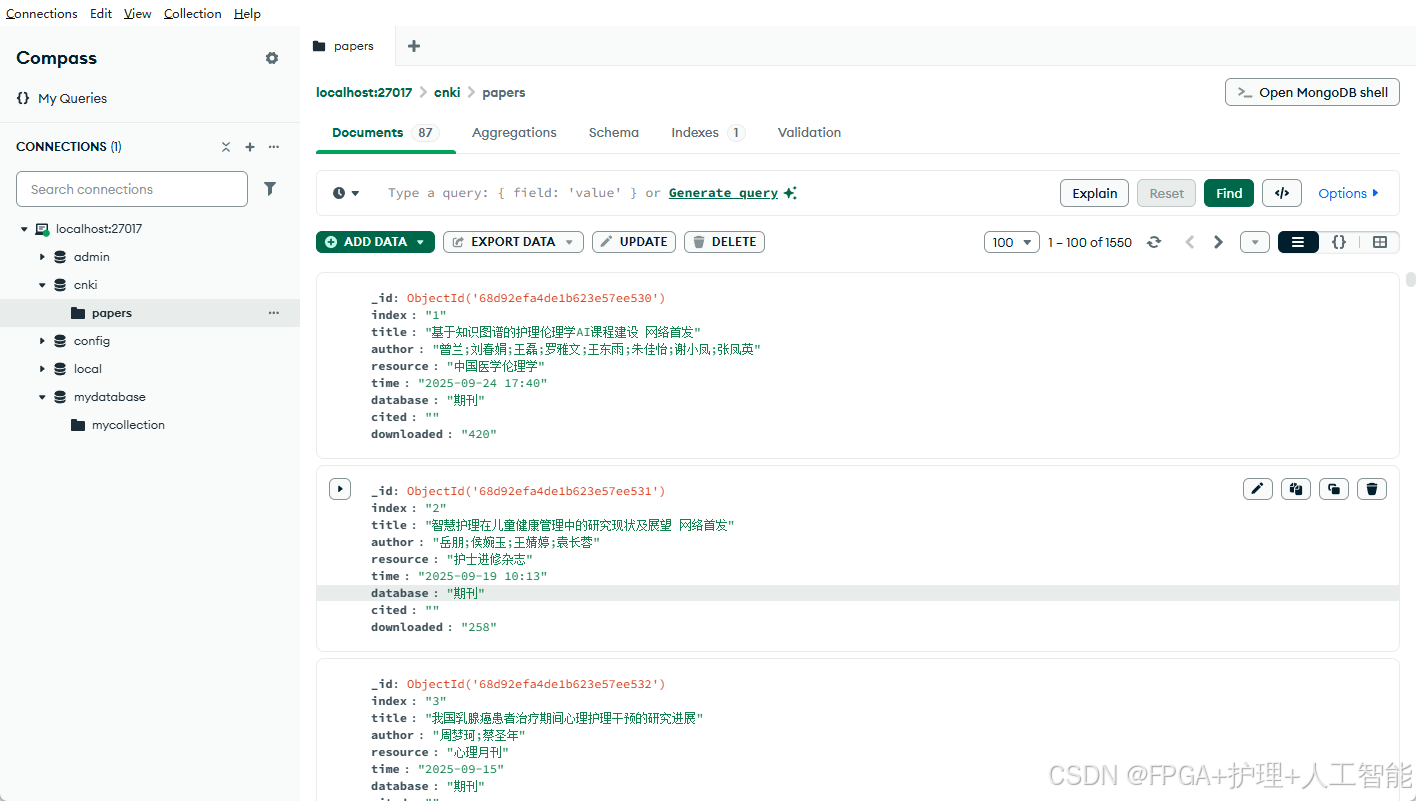Open EXPORT DATA dropdown
1416x801 pixels.
tap(513, 242)
